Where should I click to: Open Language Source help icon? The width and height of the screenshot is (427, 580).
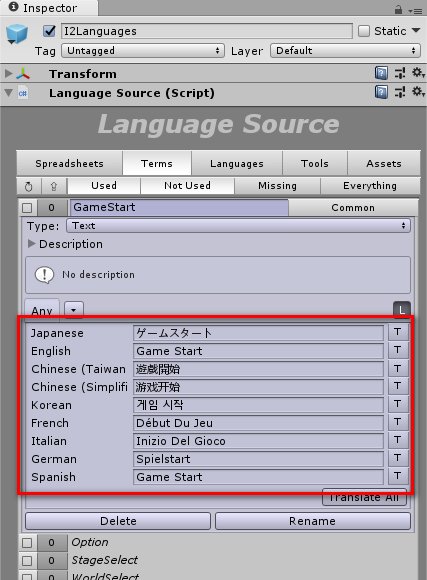(381, 92)
